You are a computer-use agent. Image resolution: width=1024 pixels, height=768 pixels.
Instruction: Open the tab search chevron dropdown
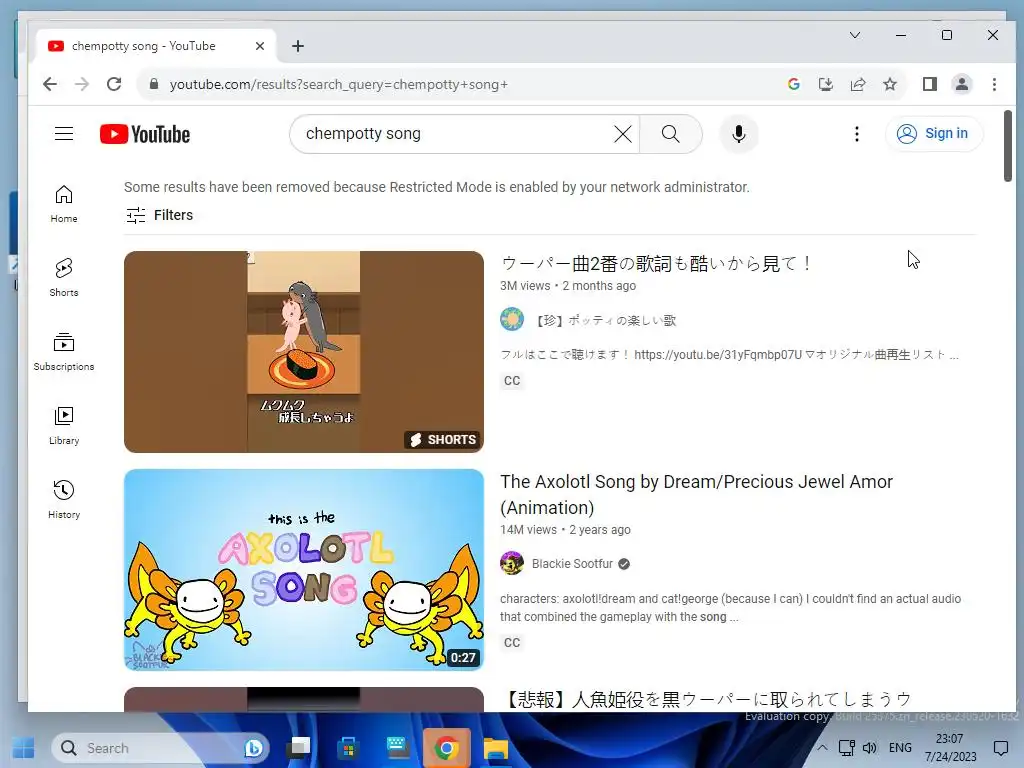tap(855, 35)
